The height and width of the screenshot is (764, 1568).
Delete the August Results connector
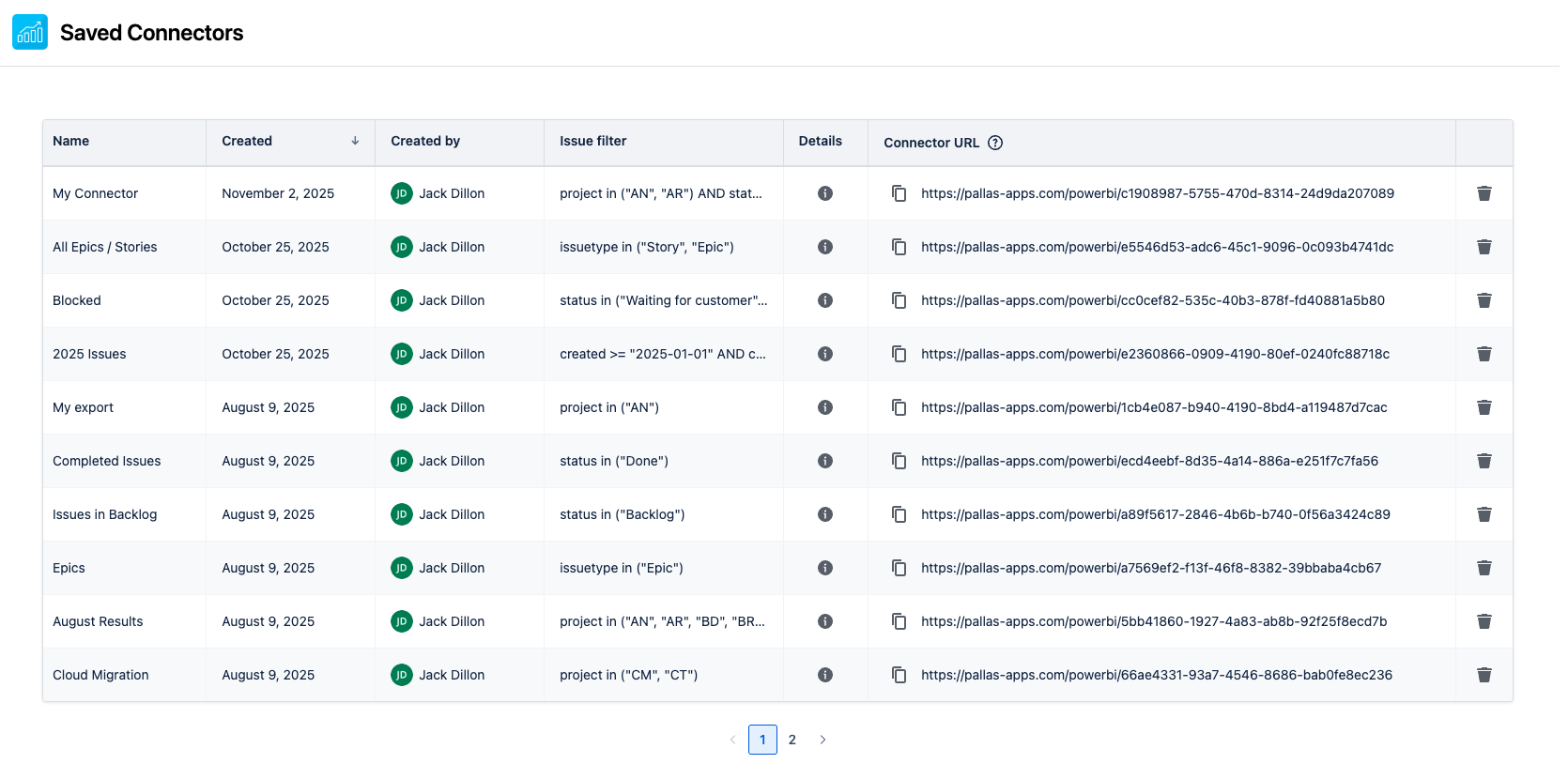(1484, 621)
